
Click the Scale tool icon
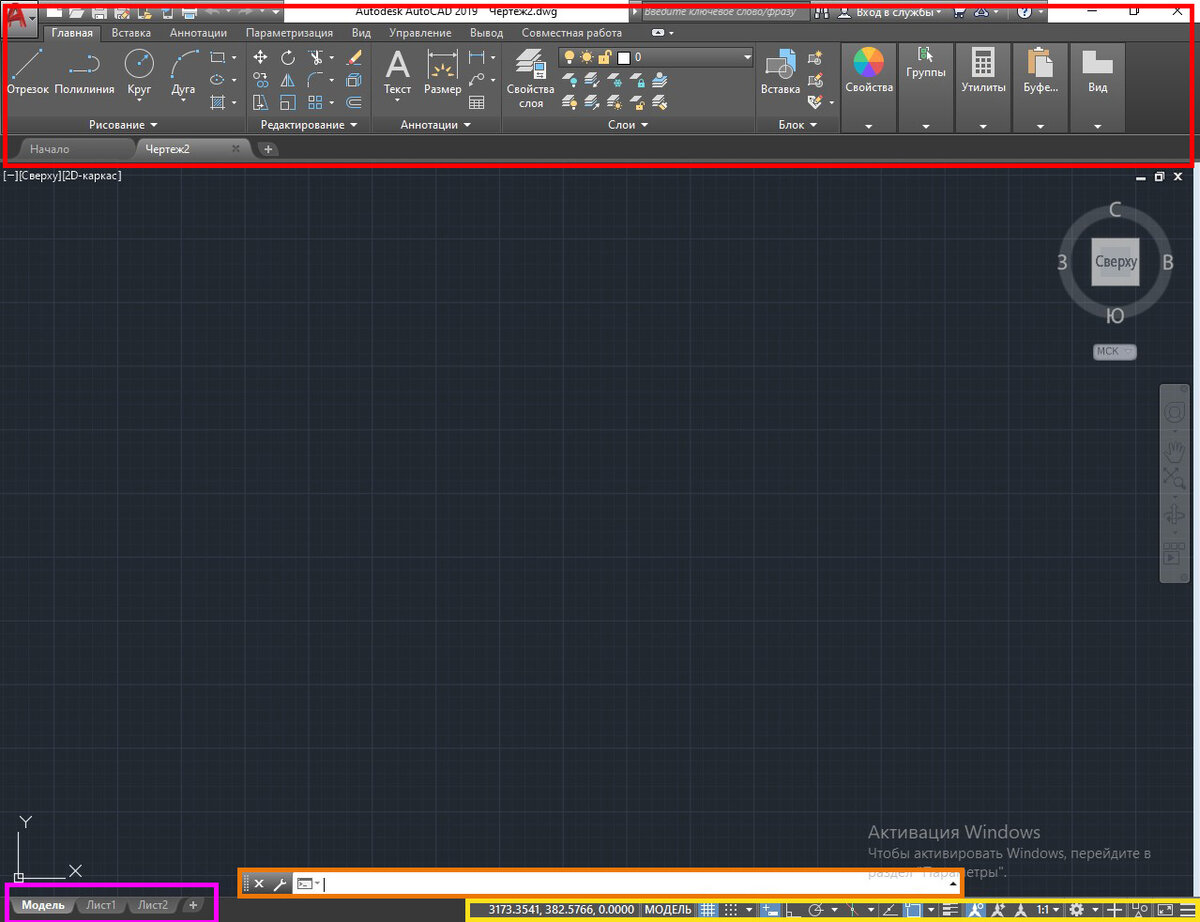coord(287,102)
